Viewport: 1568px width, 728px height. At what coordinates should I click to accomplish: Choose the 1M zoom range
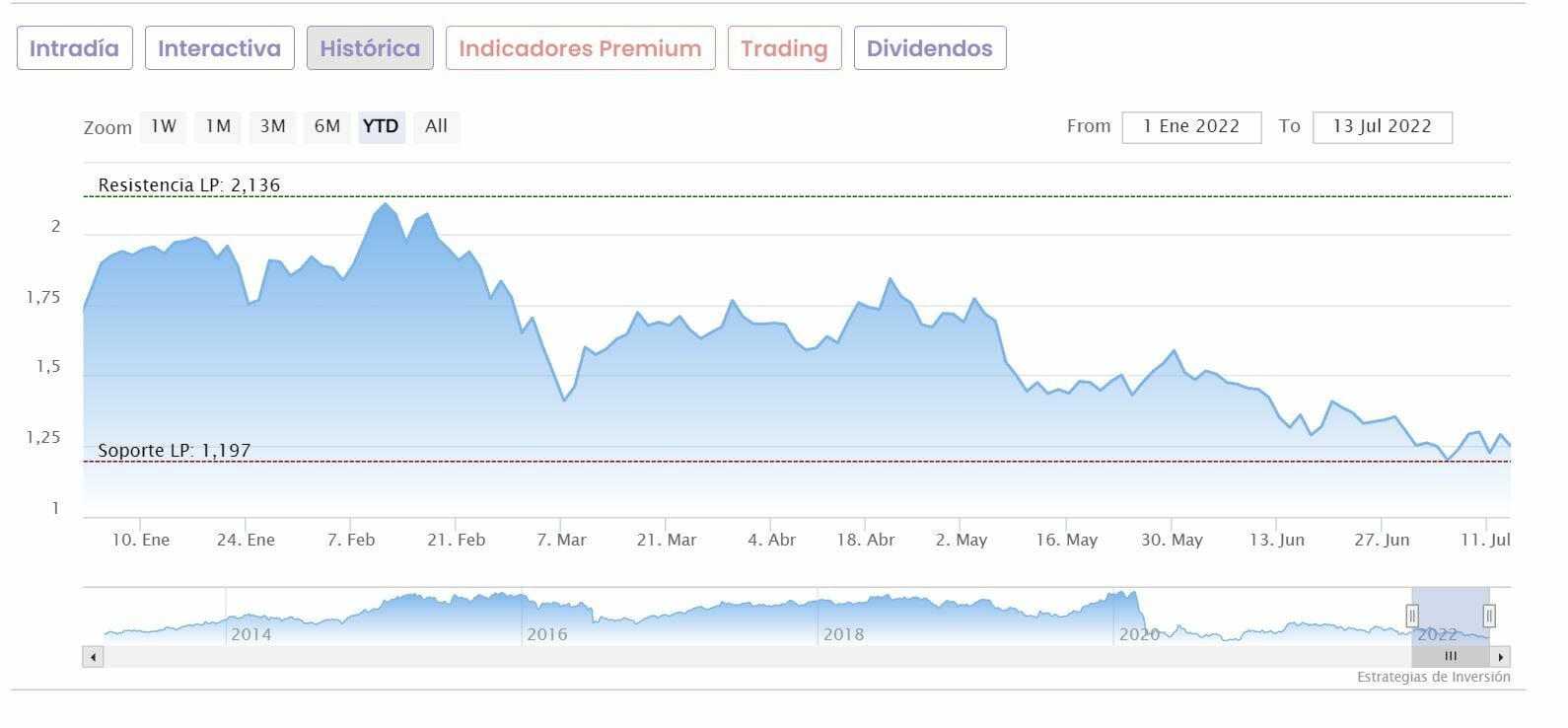(x=218, y=126)
